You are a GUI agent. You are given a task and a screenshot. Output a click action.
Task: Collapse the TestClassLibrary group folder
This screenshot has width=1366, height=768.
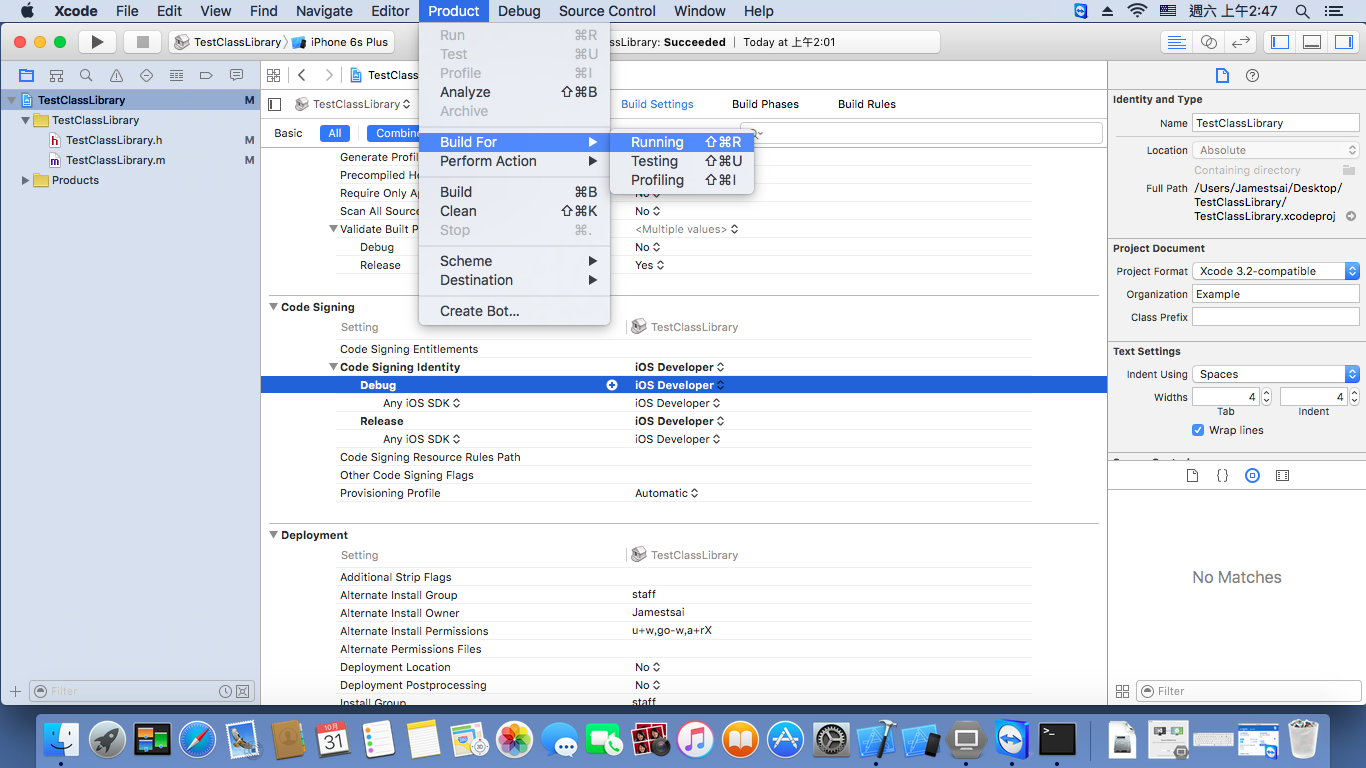pos(26,120)
